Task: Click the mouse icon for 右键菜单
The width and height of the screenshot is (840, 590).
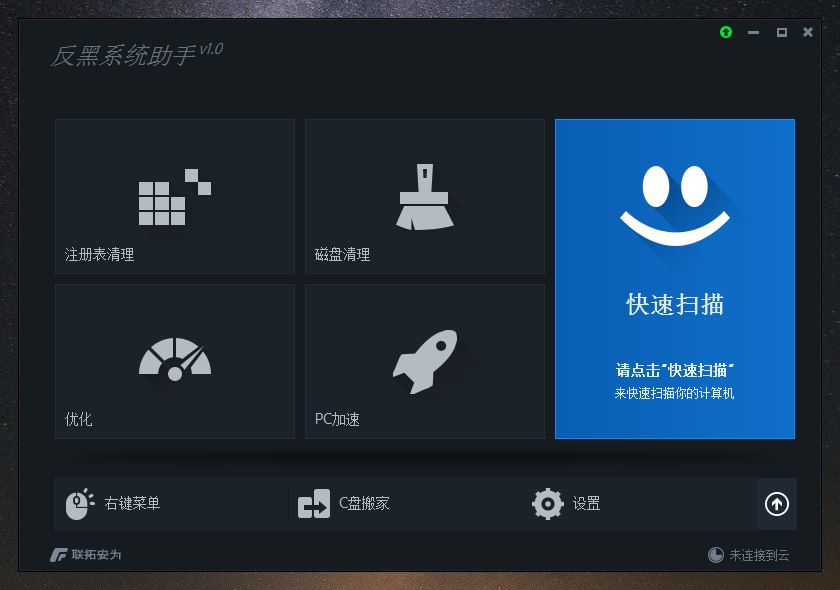Action: pos(79,504)
